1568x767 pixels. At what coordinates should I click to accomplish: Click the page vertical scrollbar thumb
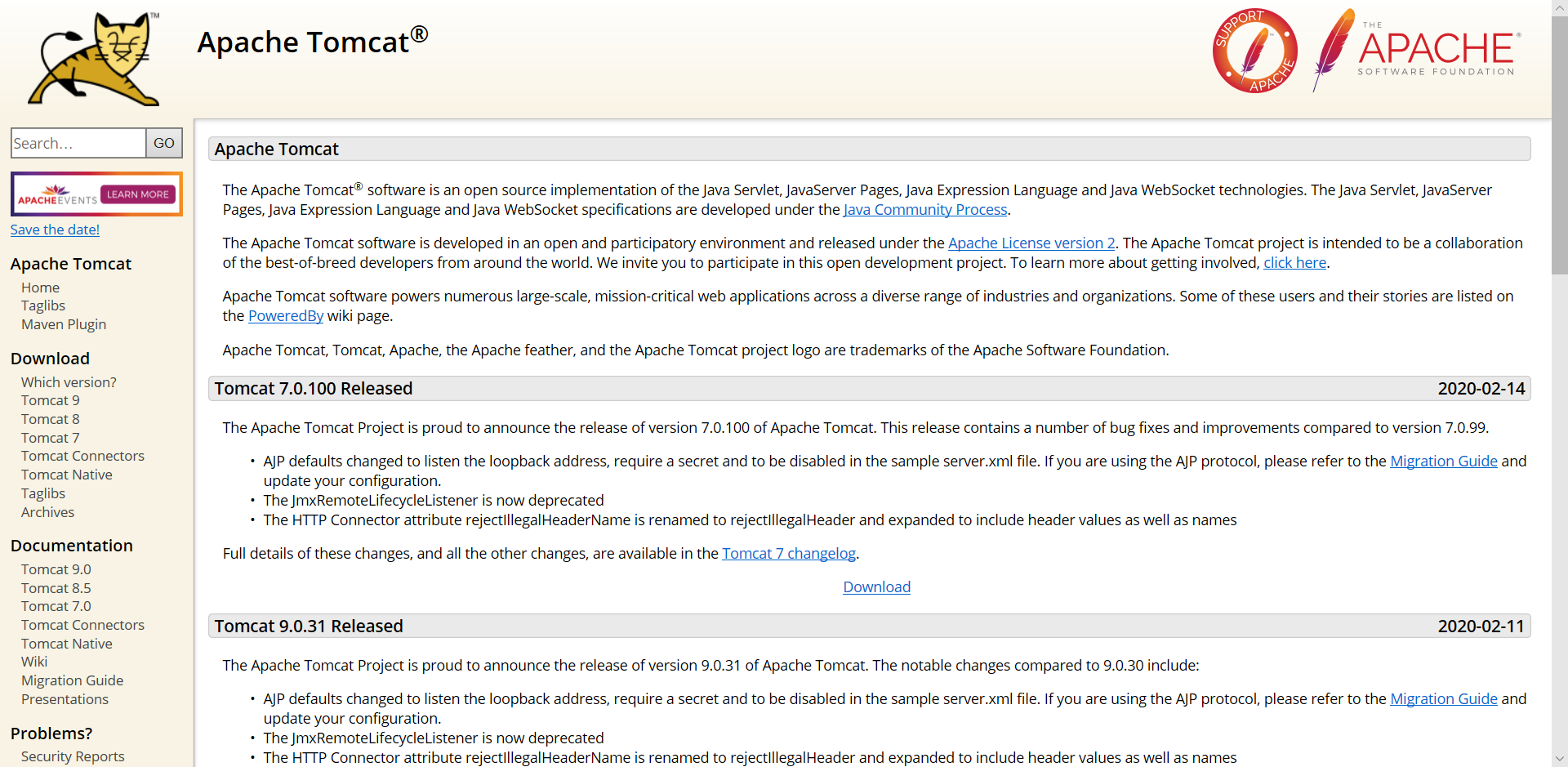(x=1560, y=144)
